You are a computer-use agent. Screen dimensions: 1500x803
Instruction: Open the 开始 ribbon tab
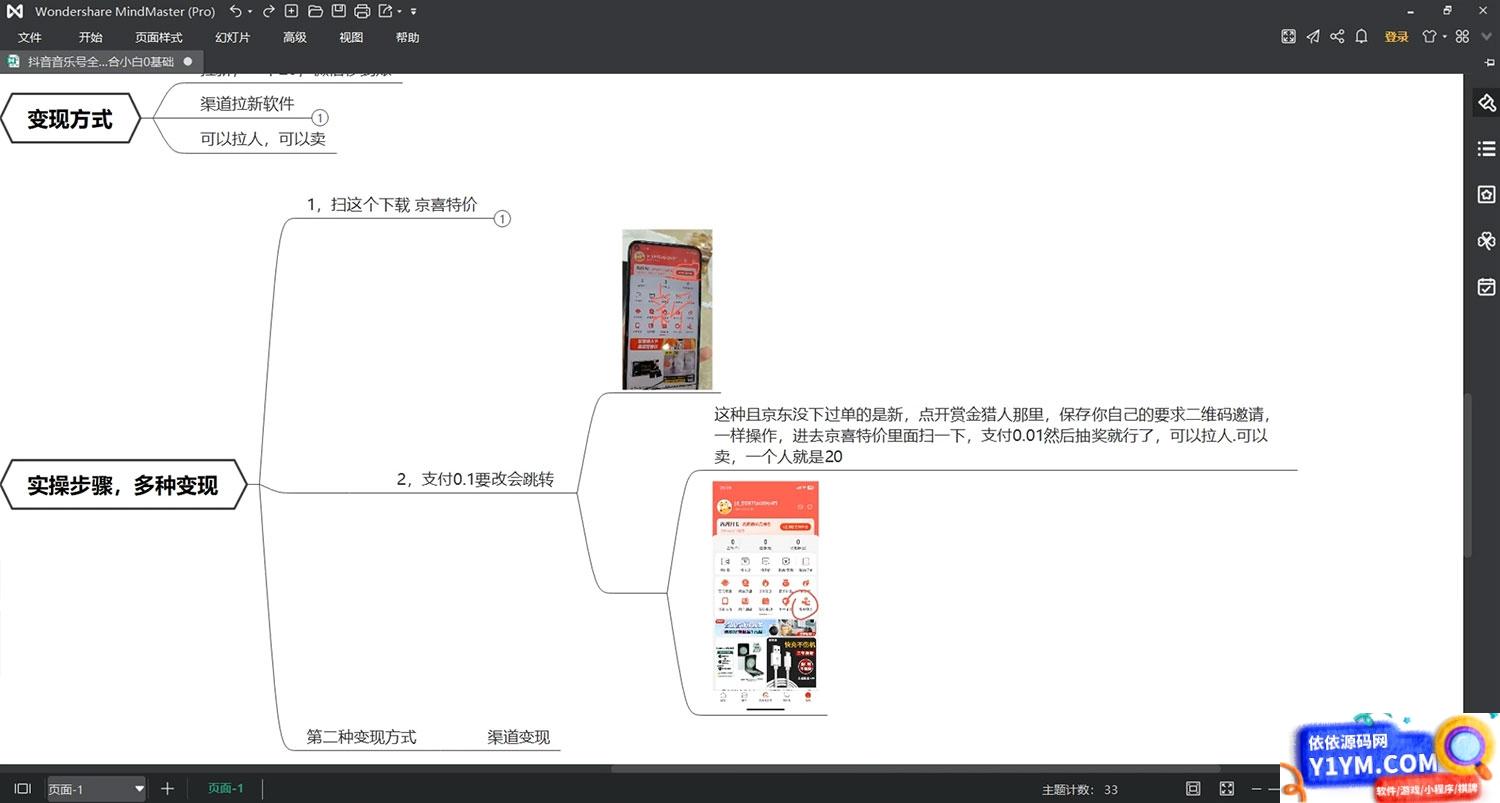click(x=90, y=37)
